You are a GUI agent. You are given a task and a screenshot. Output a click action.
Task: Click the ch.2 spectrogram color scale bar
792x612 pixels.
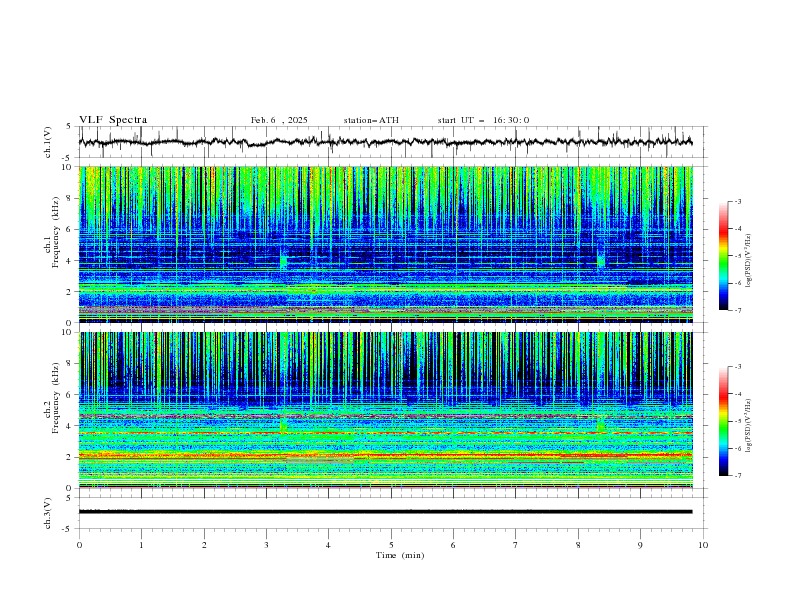[723, 421]
